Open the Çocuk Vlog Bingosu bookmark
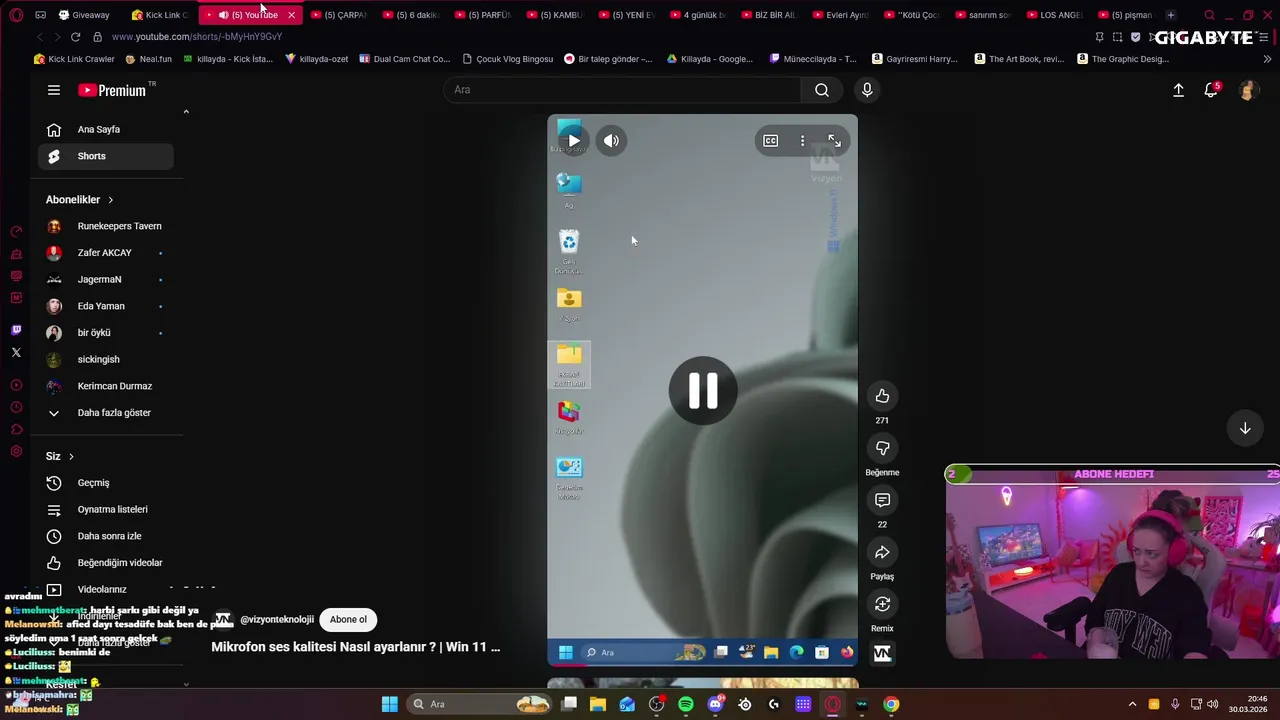 point(508,59)
